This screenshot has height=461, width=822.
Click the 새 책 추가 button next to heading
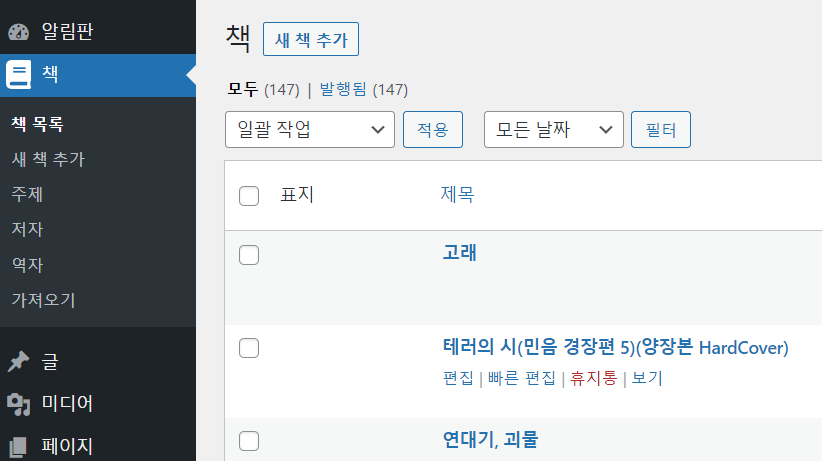(310, 40)
